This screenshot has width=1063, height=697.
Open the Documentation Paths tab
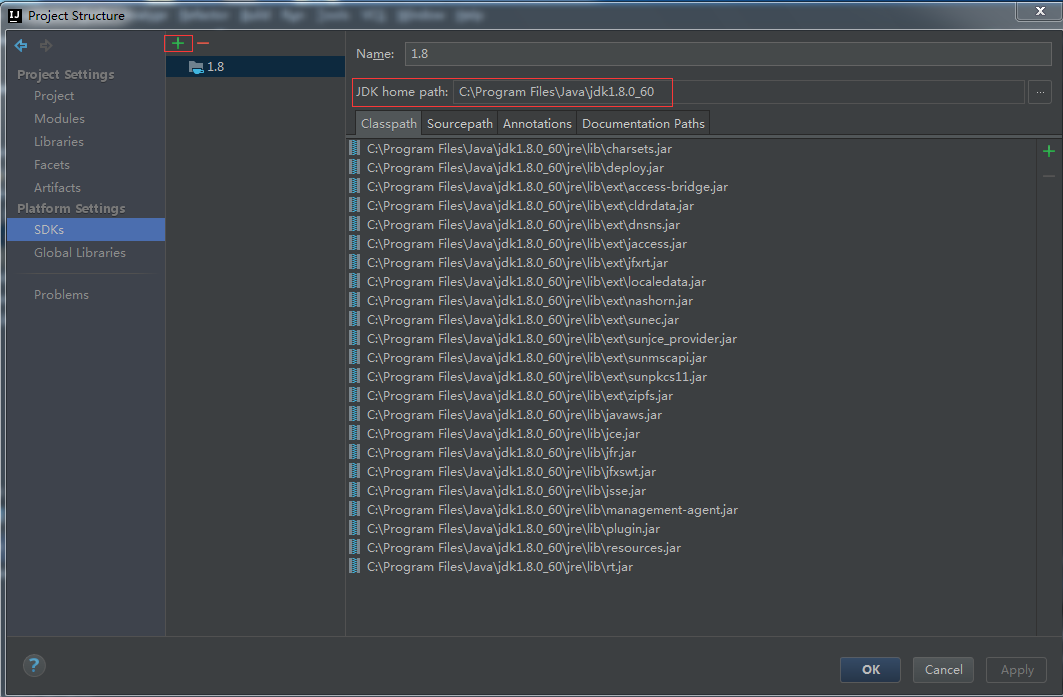[x=643, y=123]
